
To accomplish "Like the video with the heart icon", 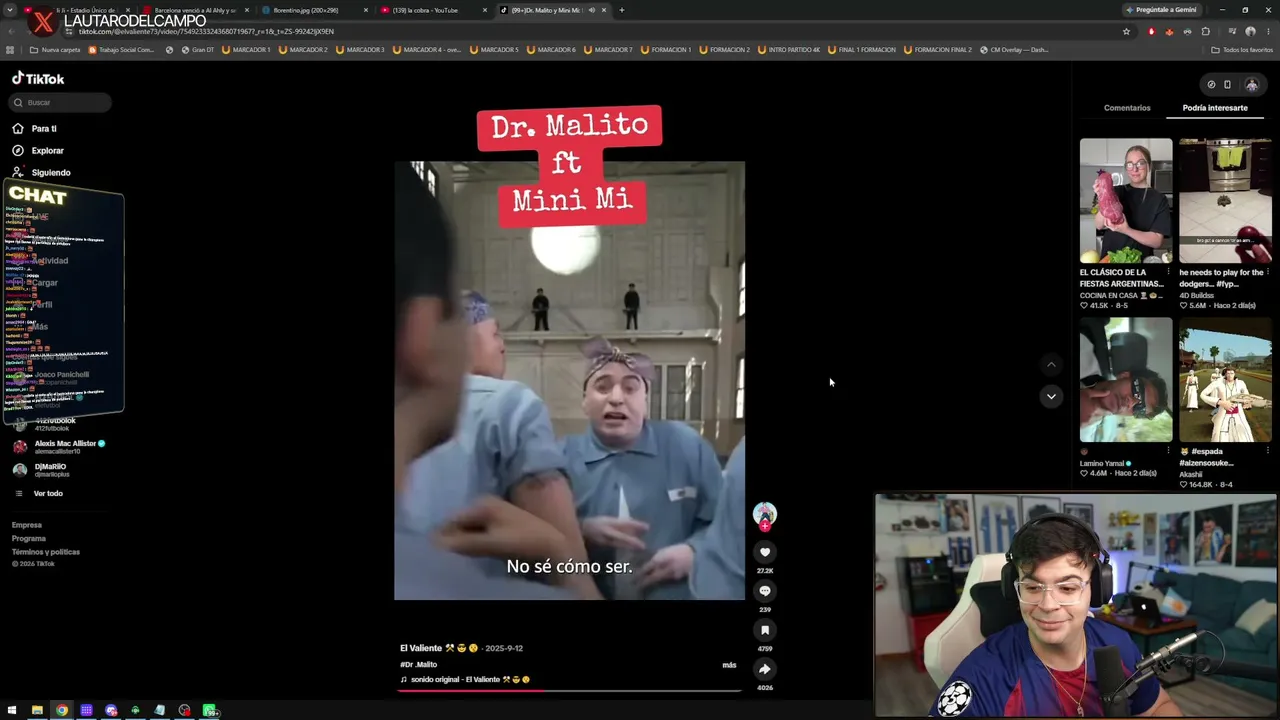I will coord(765,552).
